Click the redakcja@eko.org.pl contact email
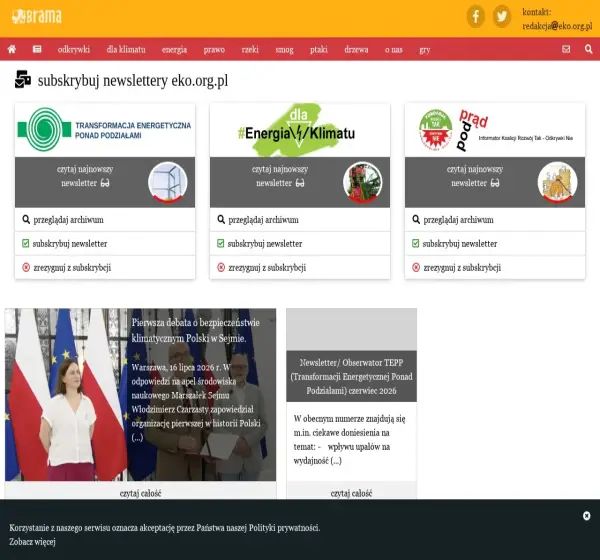The height and width of the screenshot is (560, 600). (x=557, y=26)
